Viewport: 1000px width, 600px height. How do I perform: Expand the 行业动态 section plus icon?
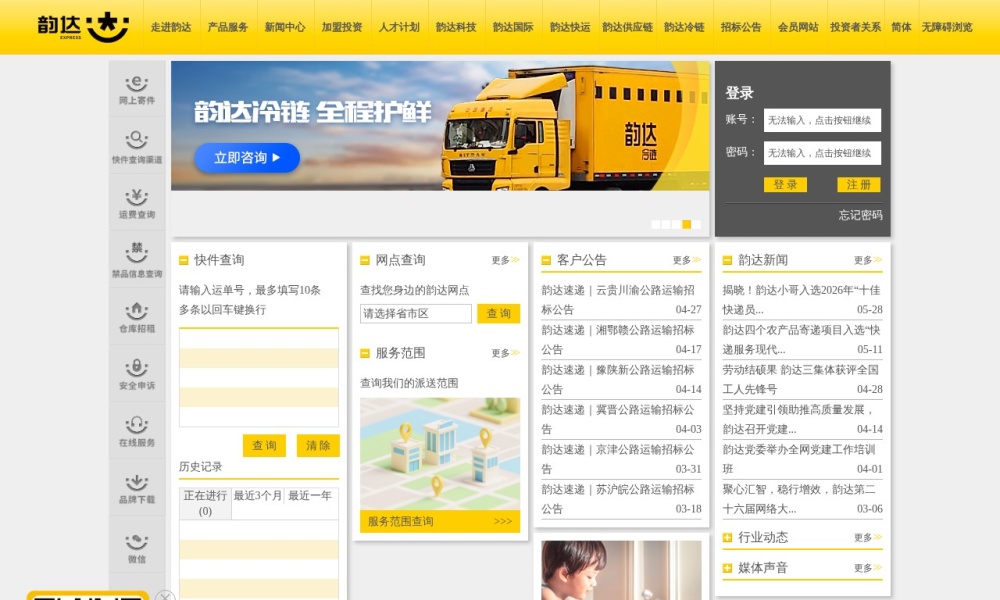[727, 538]
